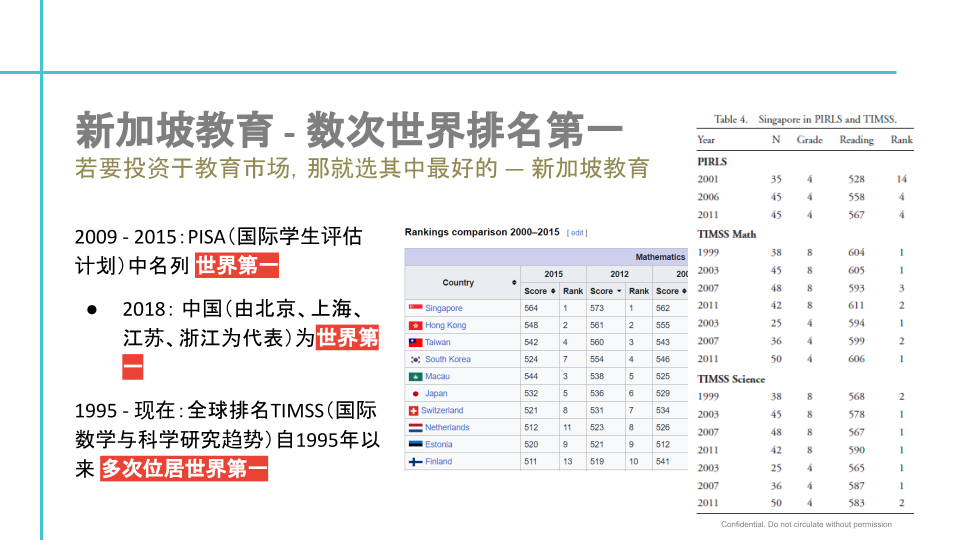Screen dimensions: 960x540
Task: Click the Mathematics table header
Action: 660,257
